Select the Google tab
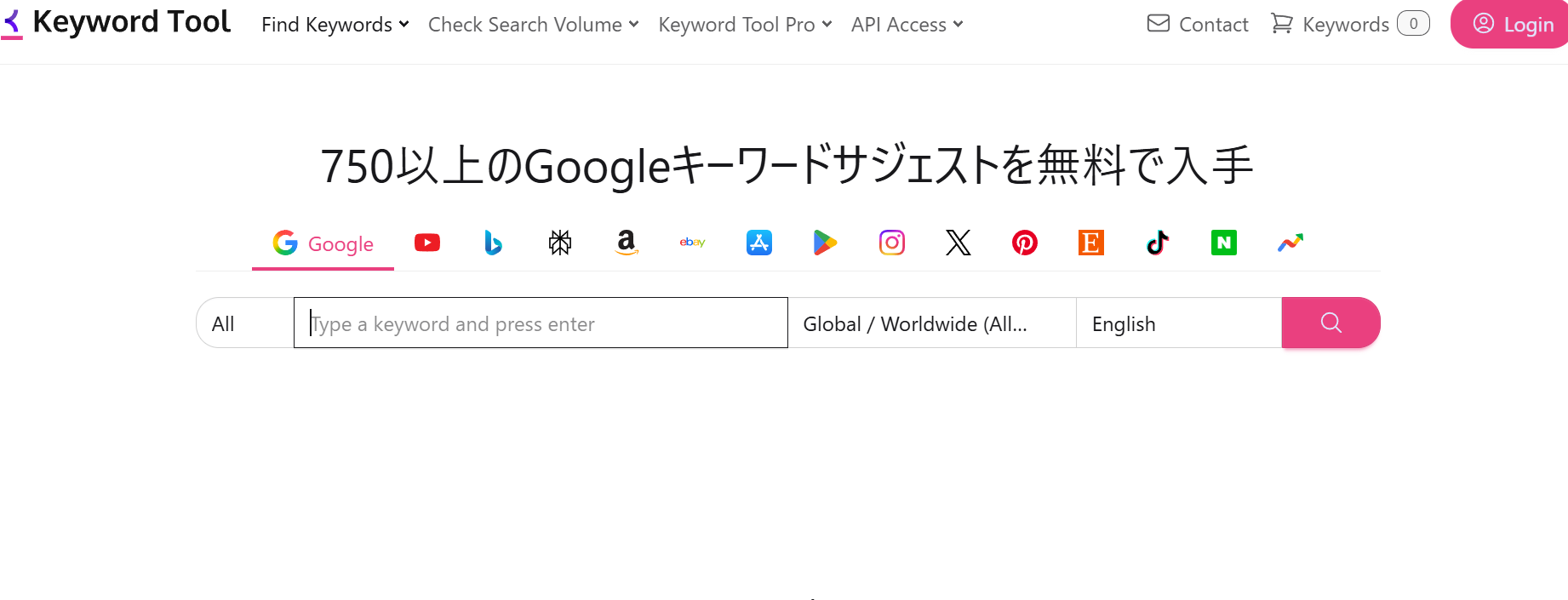 click(323, 244)
